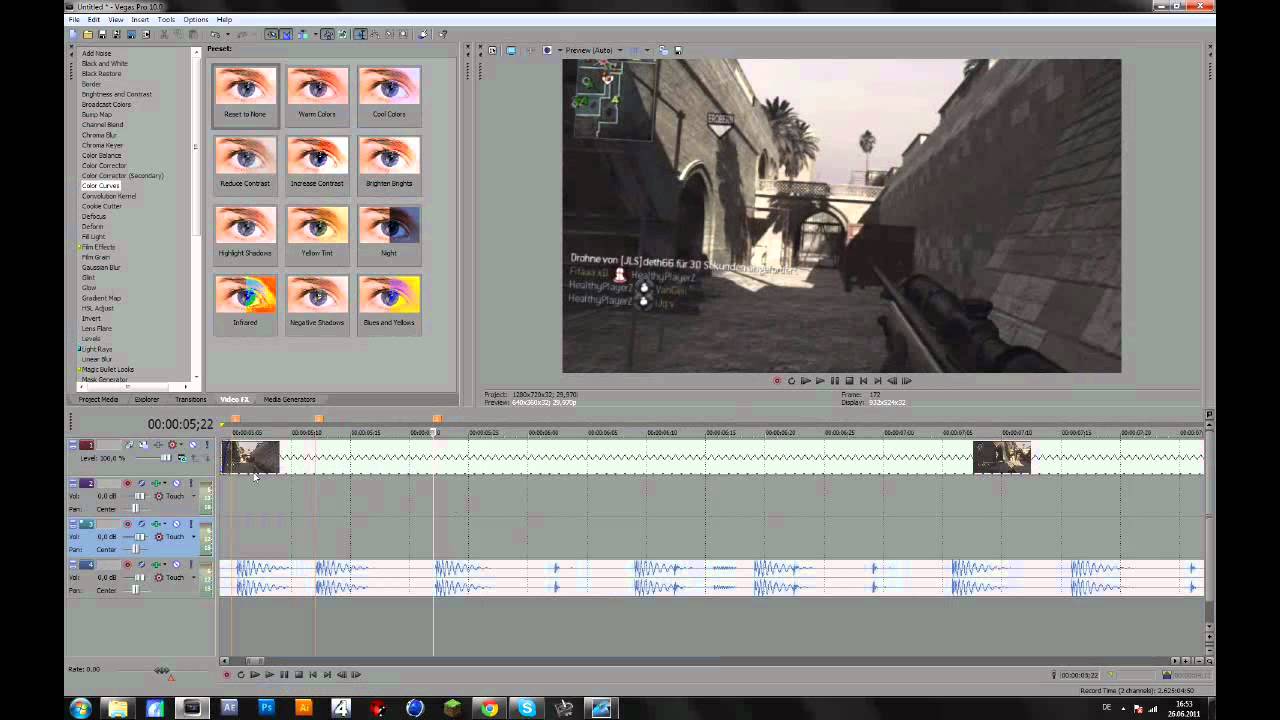The height and width of the screenshot is (720, 1280).
Task: Select the Color Curves effect
Action: point(100,186)
